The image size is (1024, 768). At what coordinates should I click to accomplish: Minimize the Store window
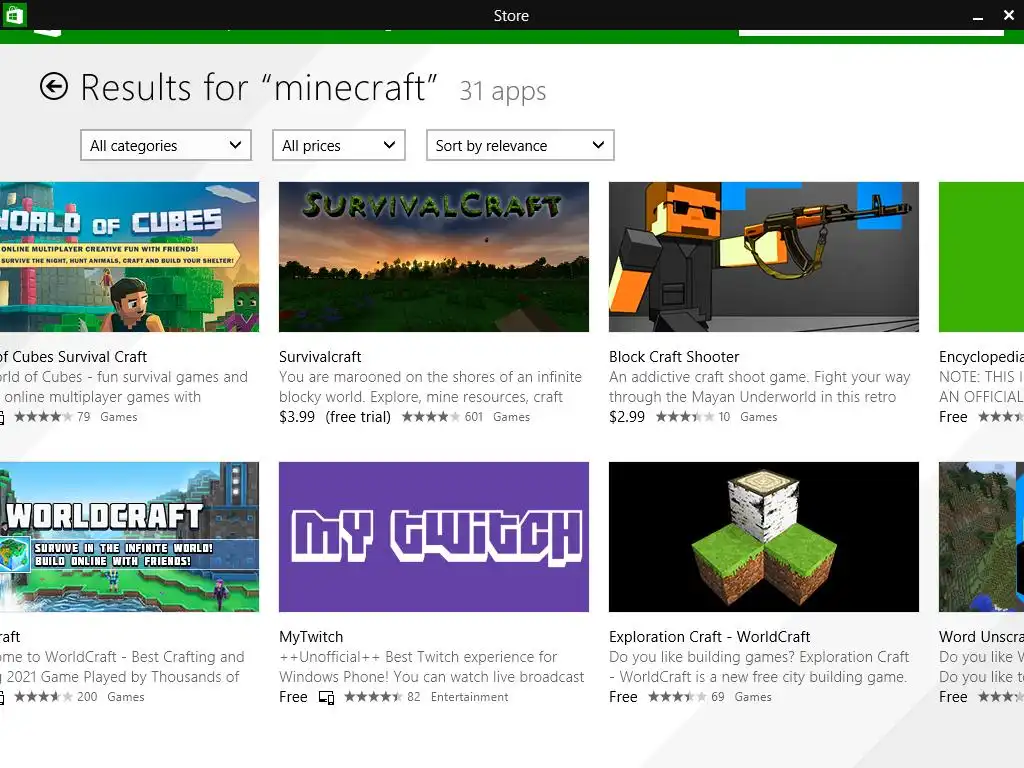(x=978, y=16)
